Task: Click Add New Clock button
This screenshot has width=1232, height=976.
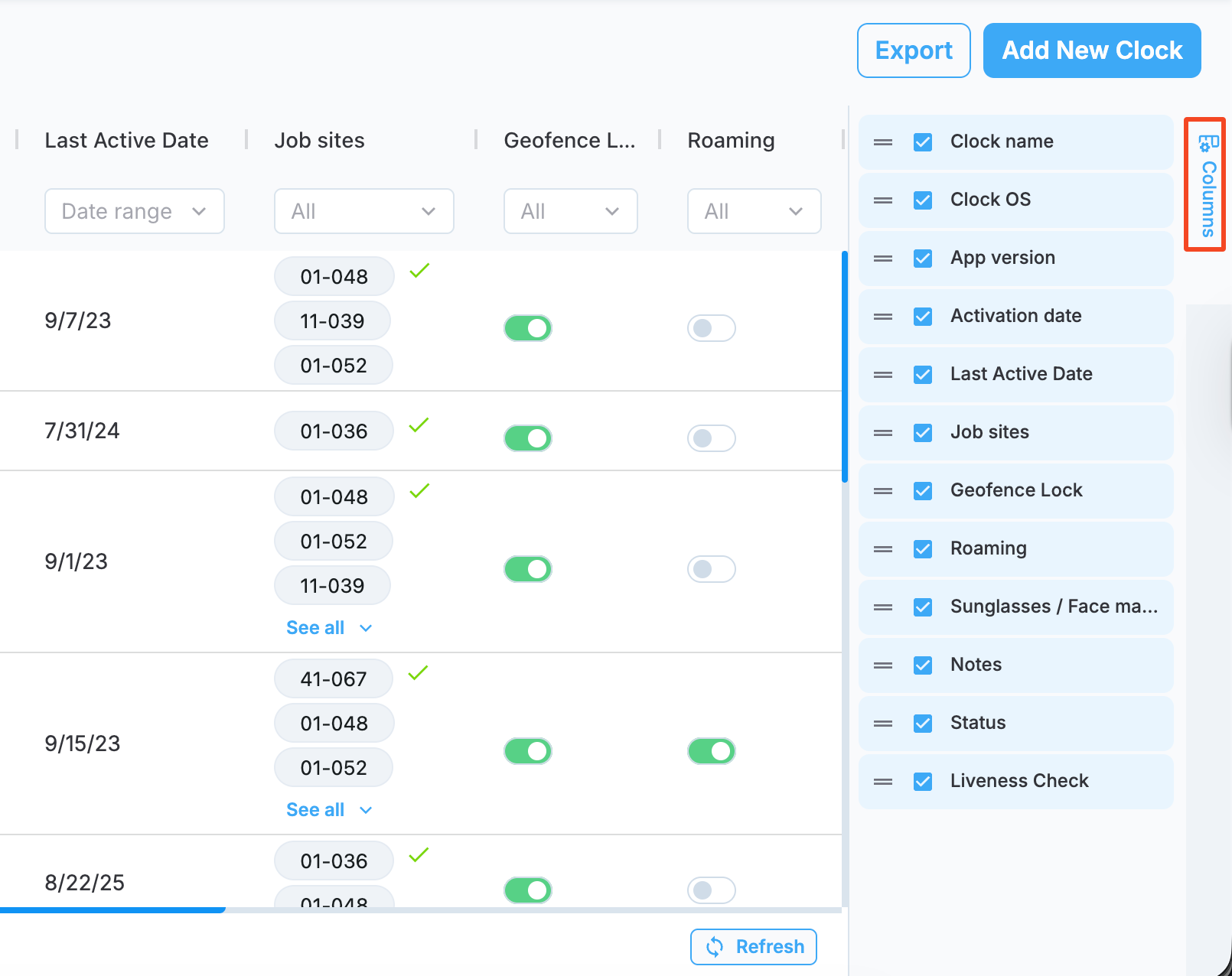Action: (1092, 50)
